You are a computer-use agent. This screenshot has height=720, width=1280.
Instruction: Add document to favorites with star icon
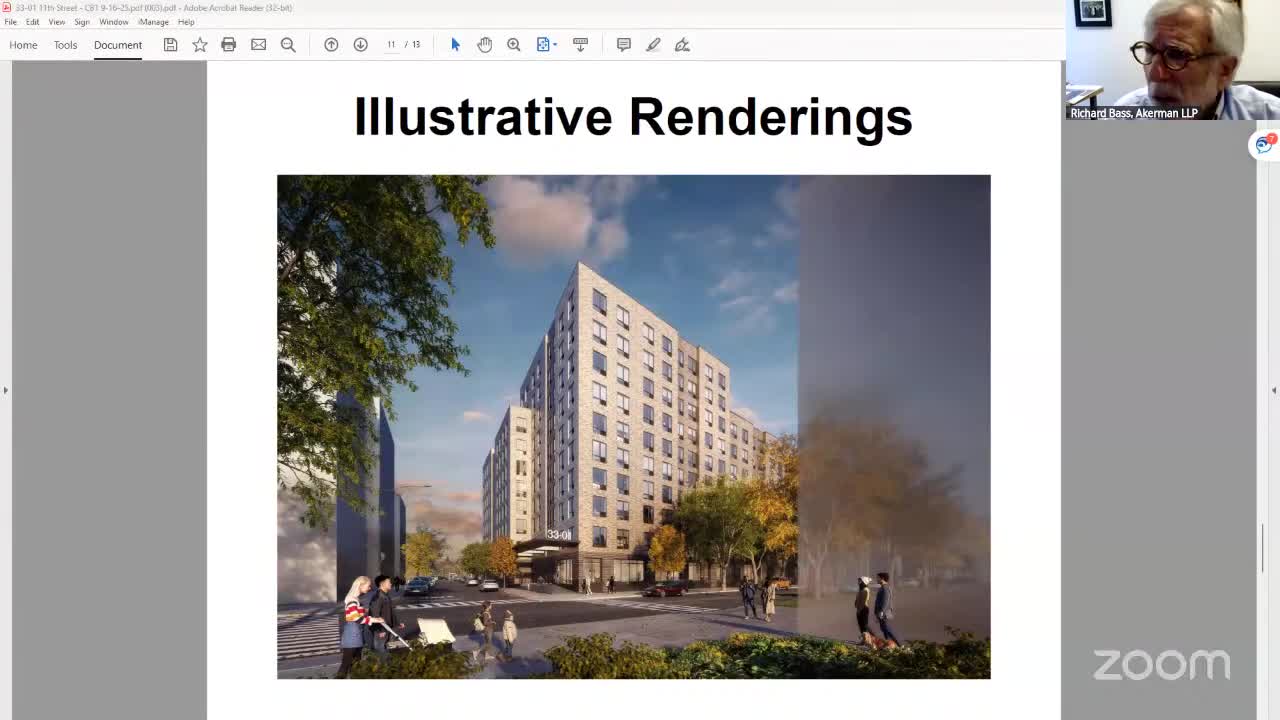pyautogui.click(x=199, y=44)
